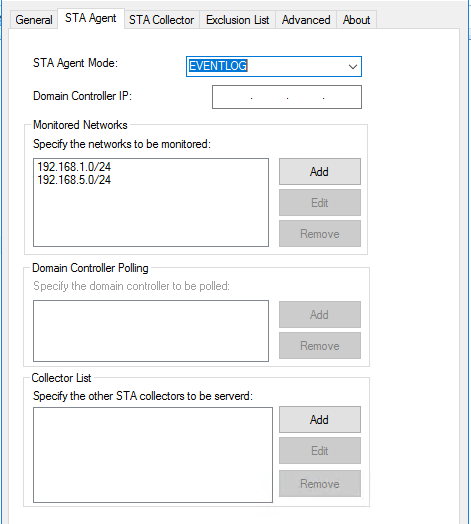Screen dimensions: 471x524
Task: Select the 192.168.5.0/24 network entry
Action: click(x=74, y=180)
